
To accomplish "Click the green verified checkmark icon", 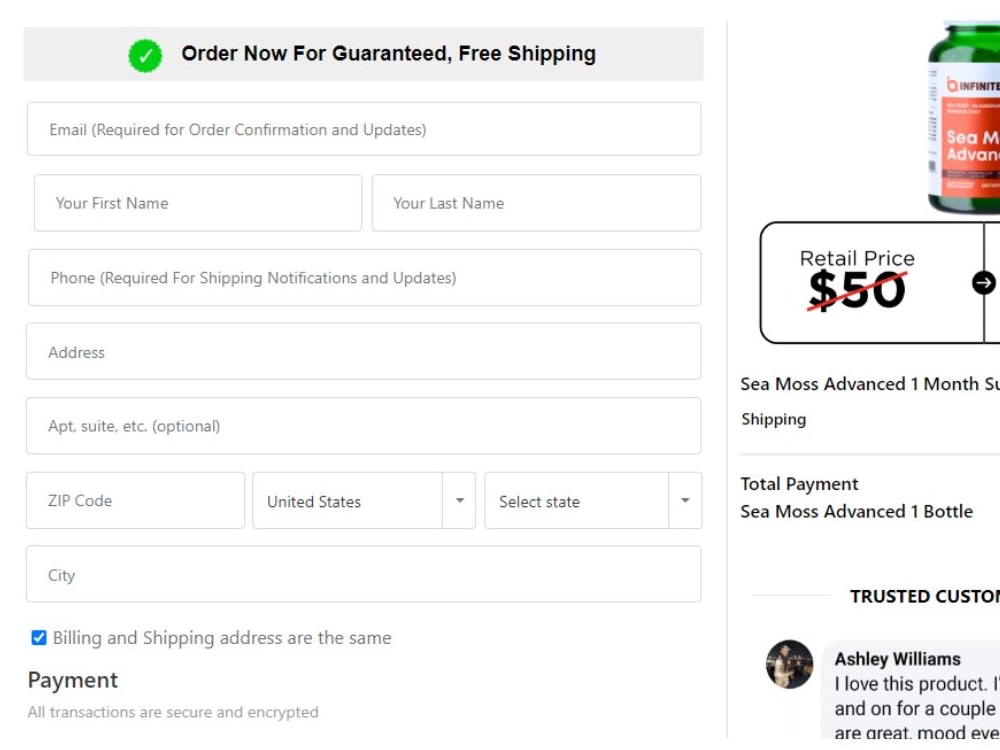I will pyautogui.click(x=146, y=55).
